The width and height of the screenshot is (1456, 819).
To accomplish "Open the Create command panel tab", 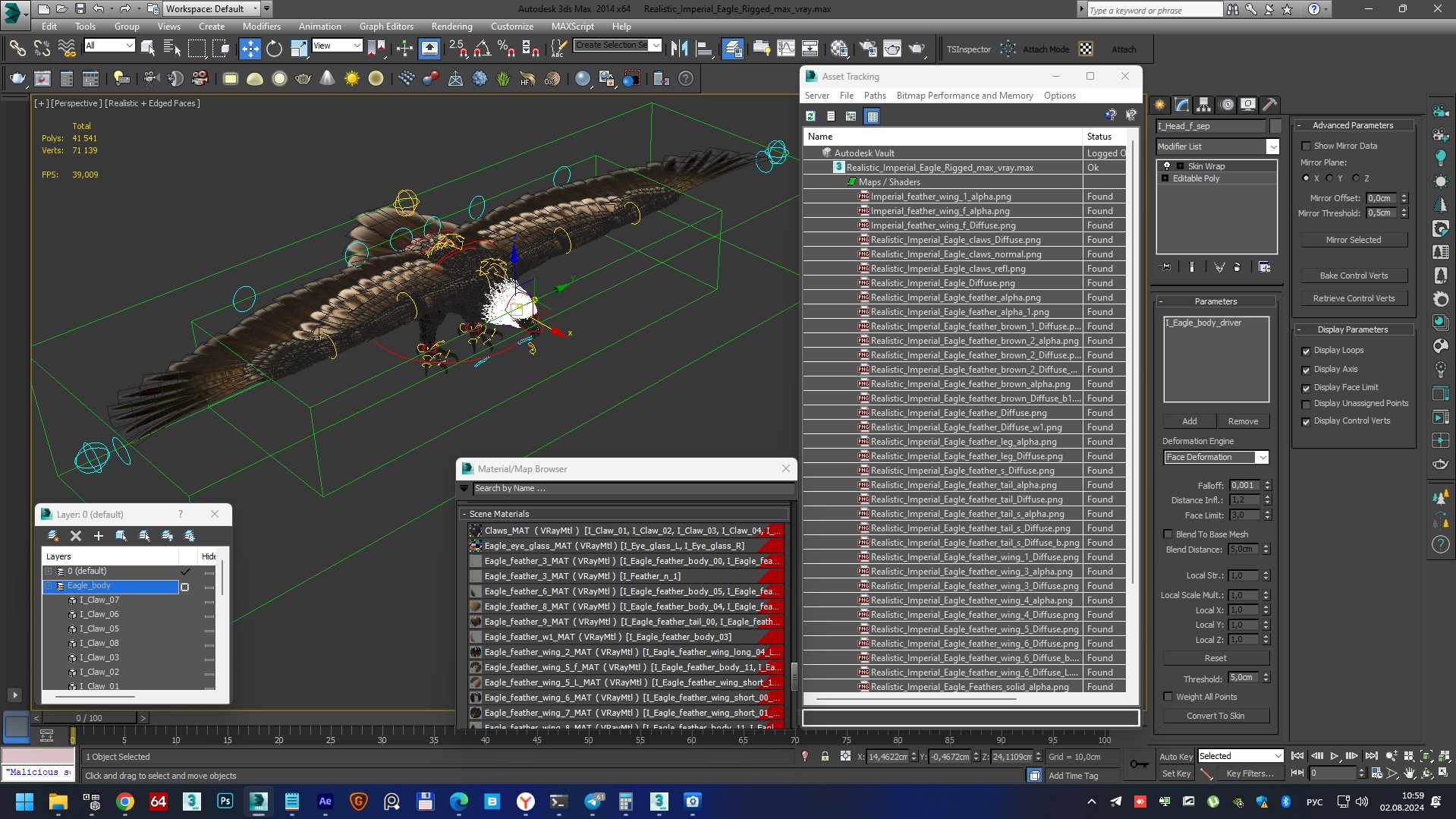I will click(x=1160, y=105).
